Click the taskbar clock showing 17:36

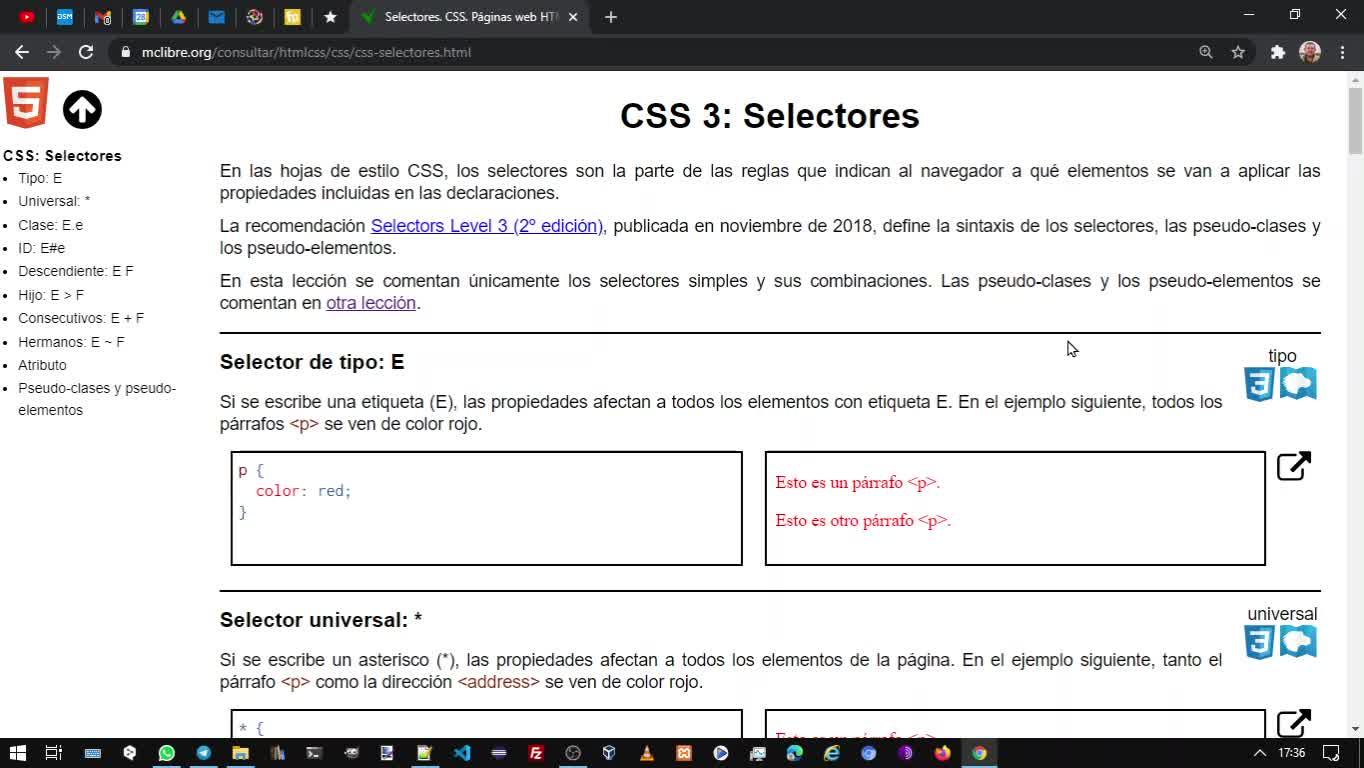(x=1292, y=753)
